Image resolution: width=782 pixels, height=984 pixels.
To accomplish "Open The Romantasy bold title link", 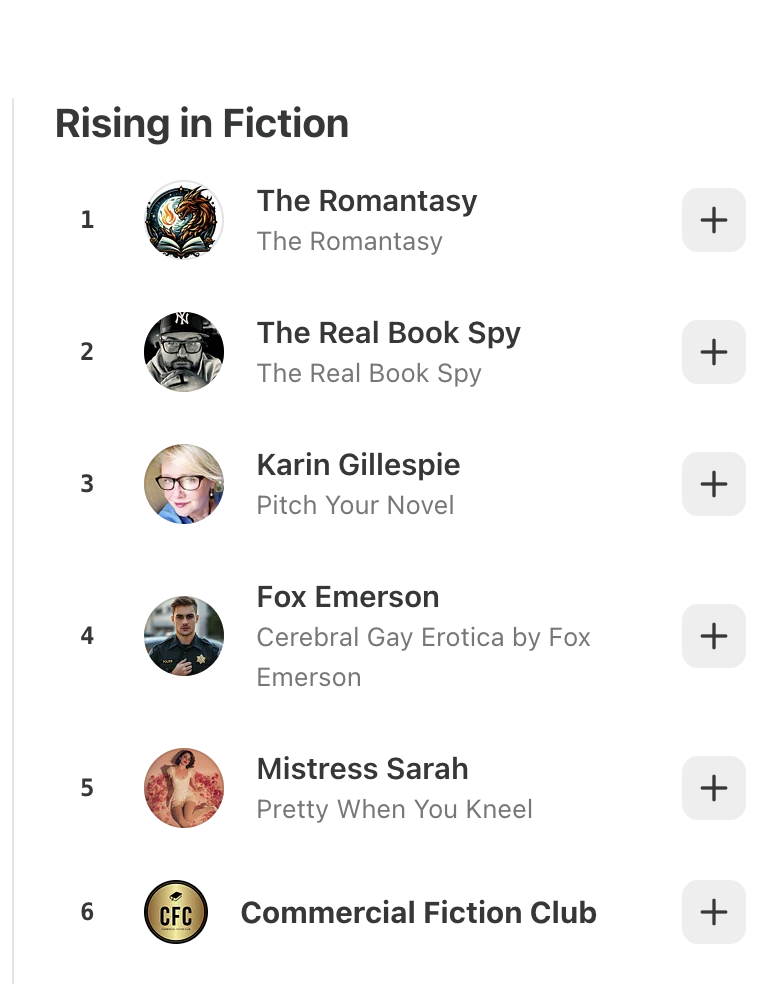I will [x=367, y=201].
